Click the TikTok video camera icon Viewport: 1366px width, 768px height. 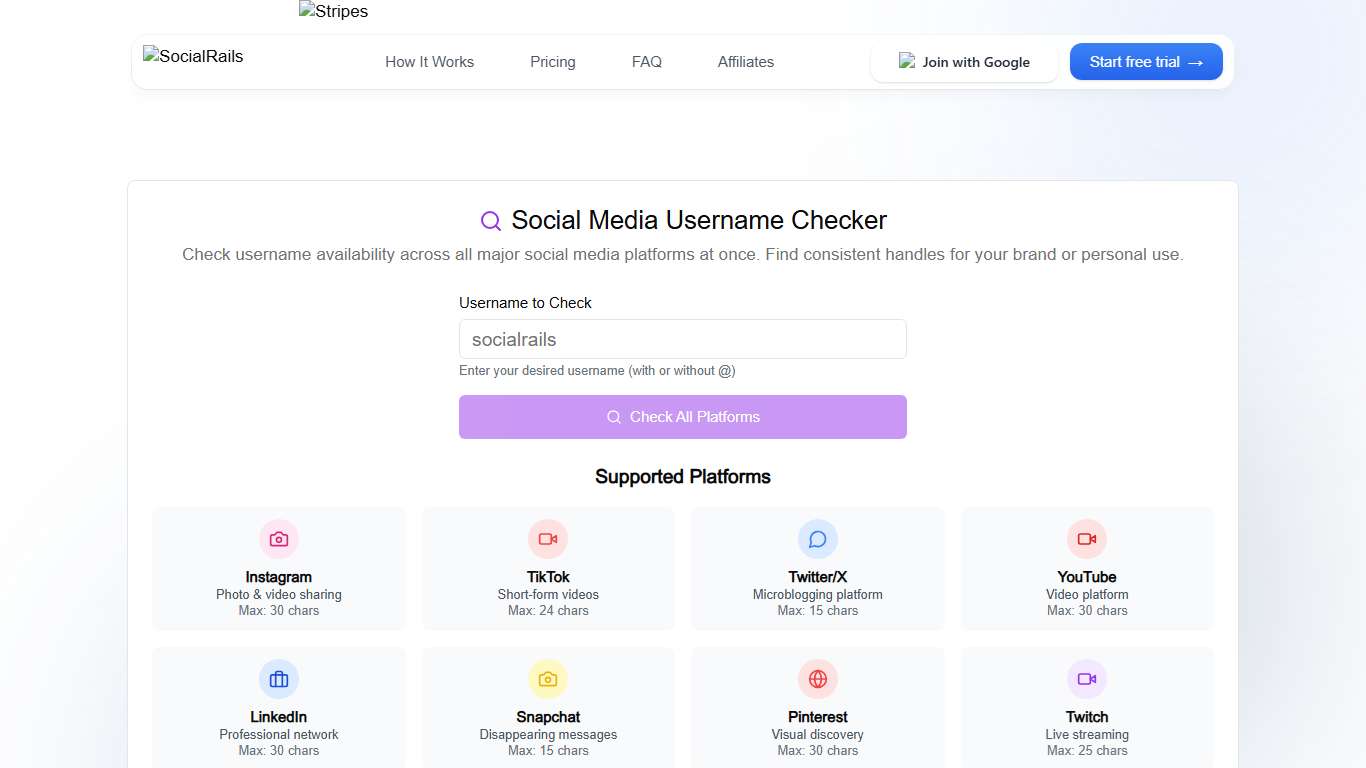click(548, 538)
